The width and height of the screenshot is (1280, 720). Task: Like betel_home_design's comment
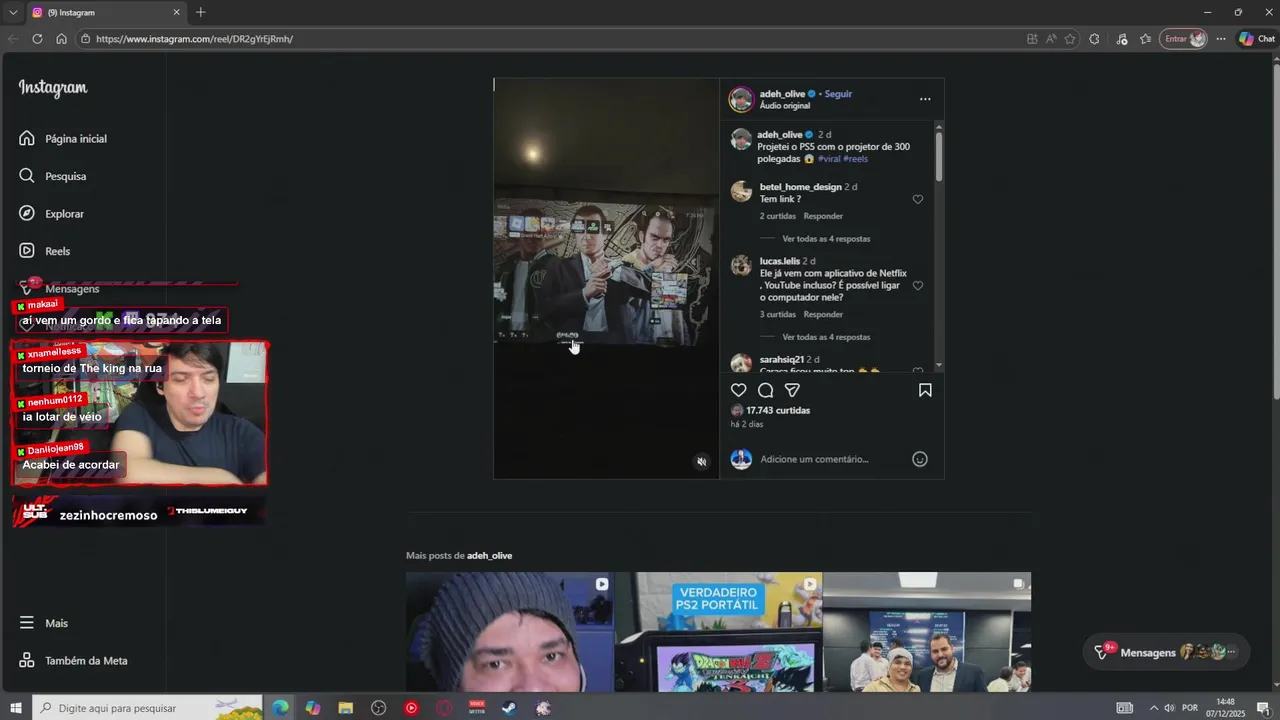(x=918, y=199)
